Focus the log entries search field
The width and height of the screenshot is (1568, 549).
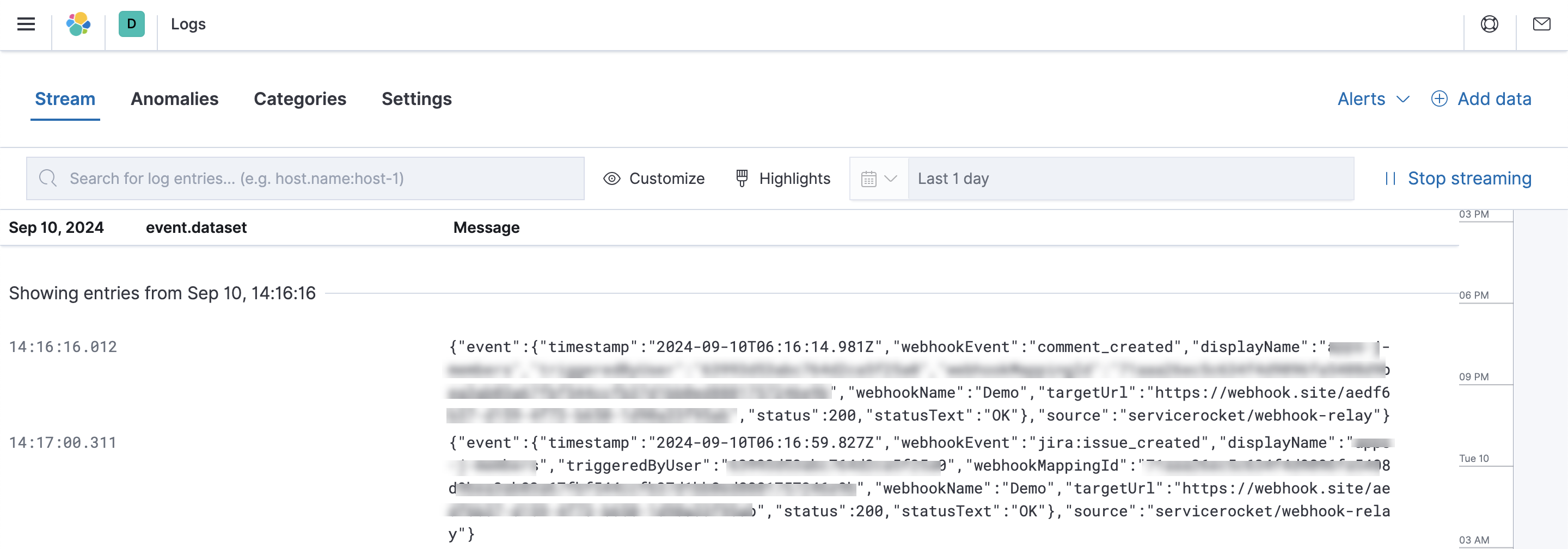pyautogui.click(x=305, y=178)
